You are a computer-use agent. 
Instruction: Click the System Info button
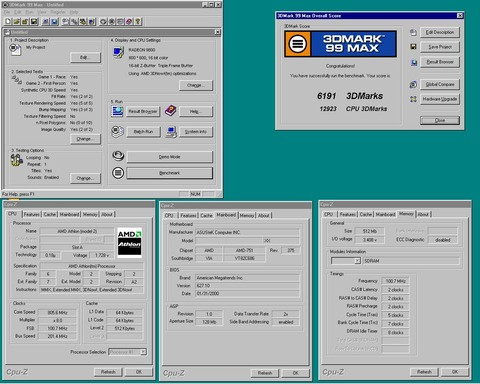click(x=196, y=132)
